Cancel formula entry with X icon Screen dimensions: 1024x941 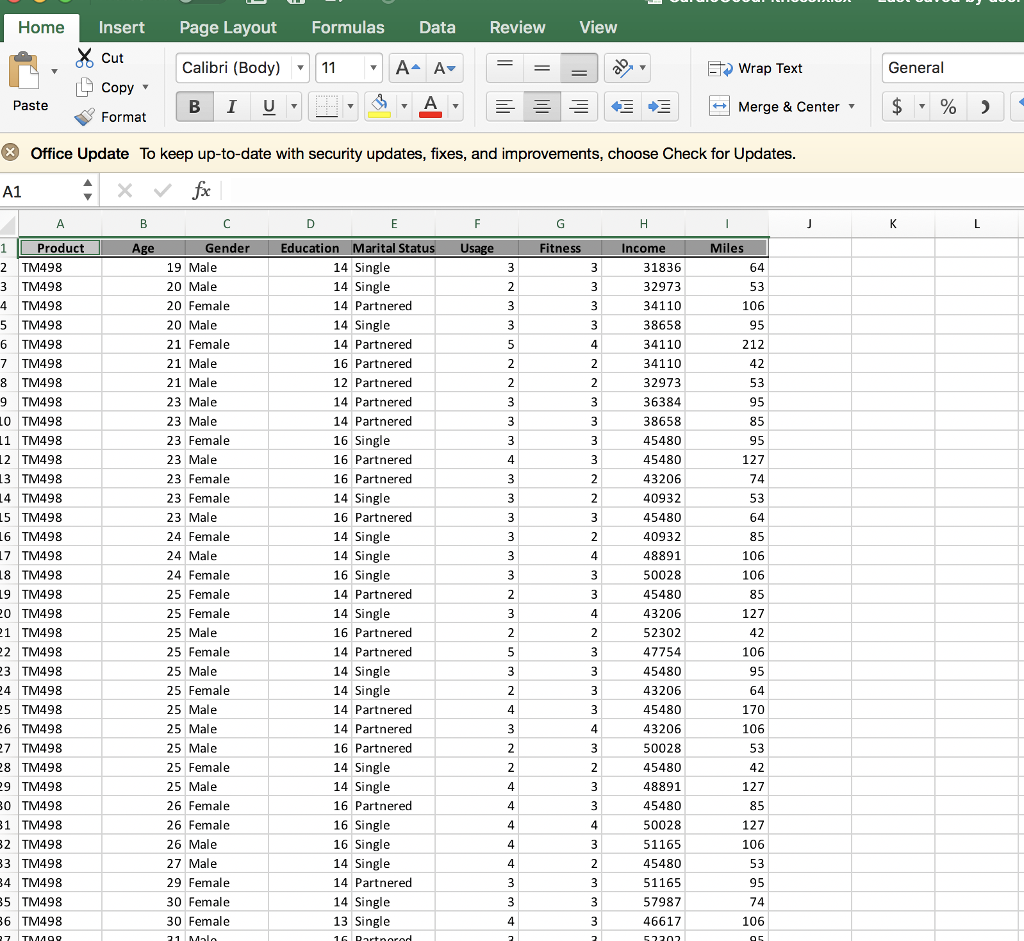coord(125,191)
